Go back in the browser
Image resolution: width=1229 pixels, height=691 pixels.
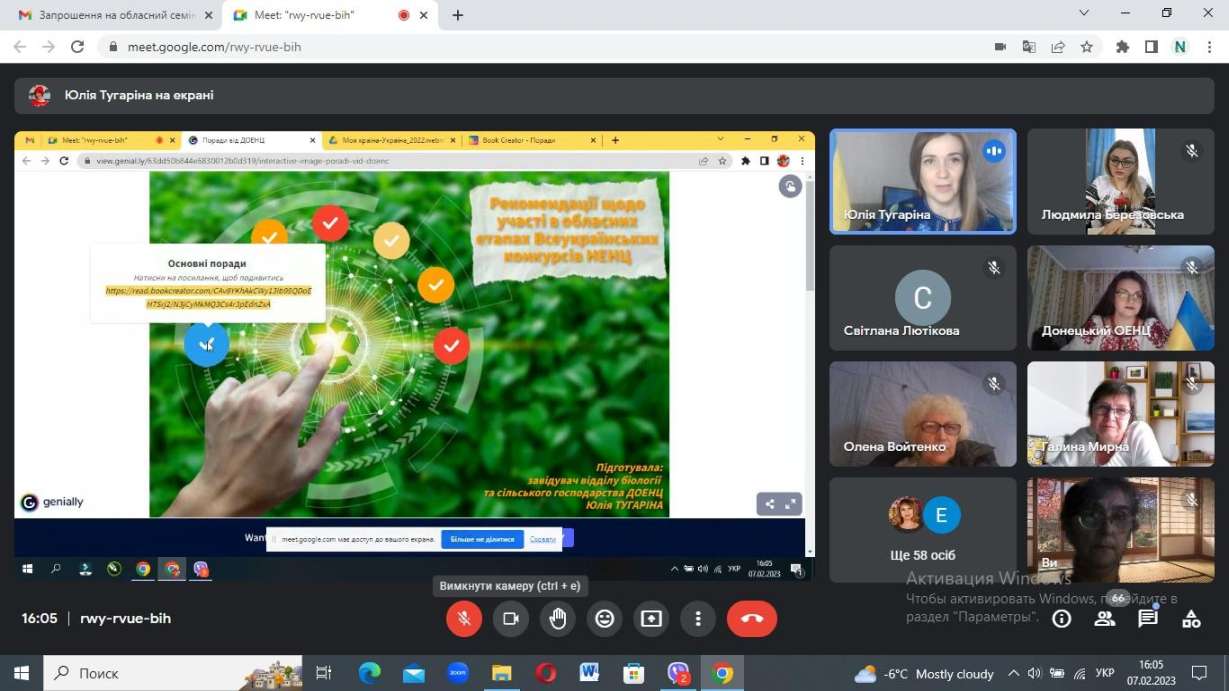(20, 47)
